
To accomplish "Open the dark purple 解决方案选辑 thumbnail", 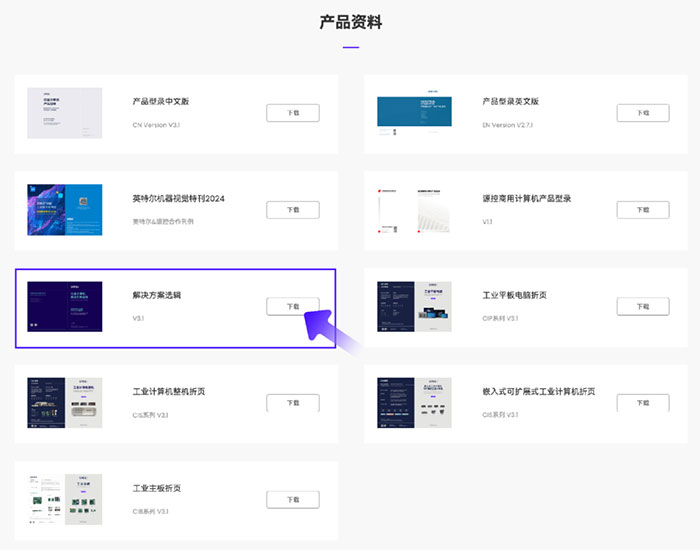I will [x=65, y=306].
